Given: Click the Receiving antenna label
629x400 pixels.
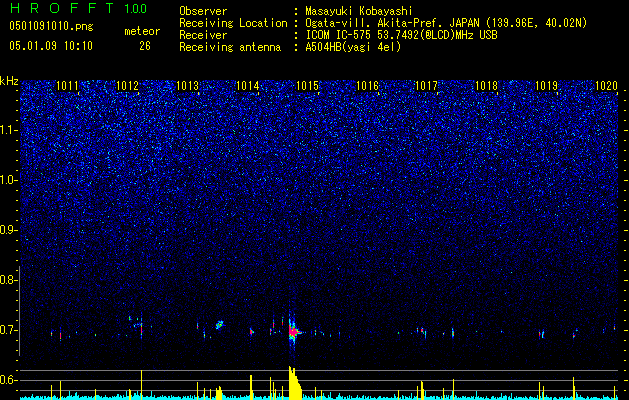Looking at the screenshot, I should (230, 47).
